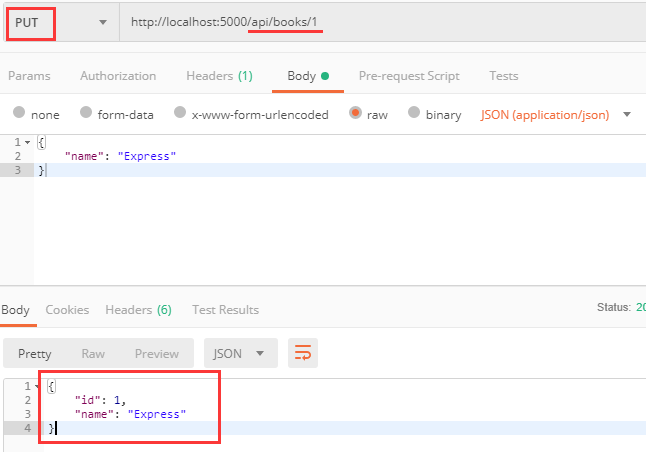The width and height of the screenshot is (646, 452).
Task: Click line number 4 in response gutter
Action: (x=27, y=428)
